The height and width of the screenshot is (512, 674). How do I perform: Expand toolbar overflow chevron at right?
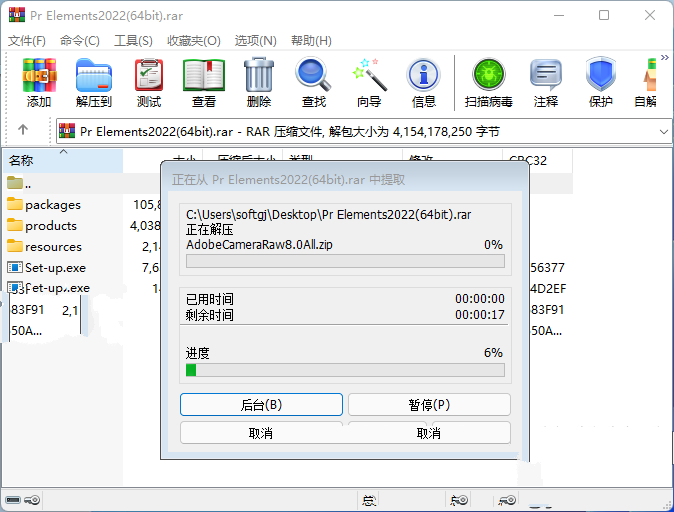[x=665, y=58]
